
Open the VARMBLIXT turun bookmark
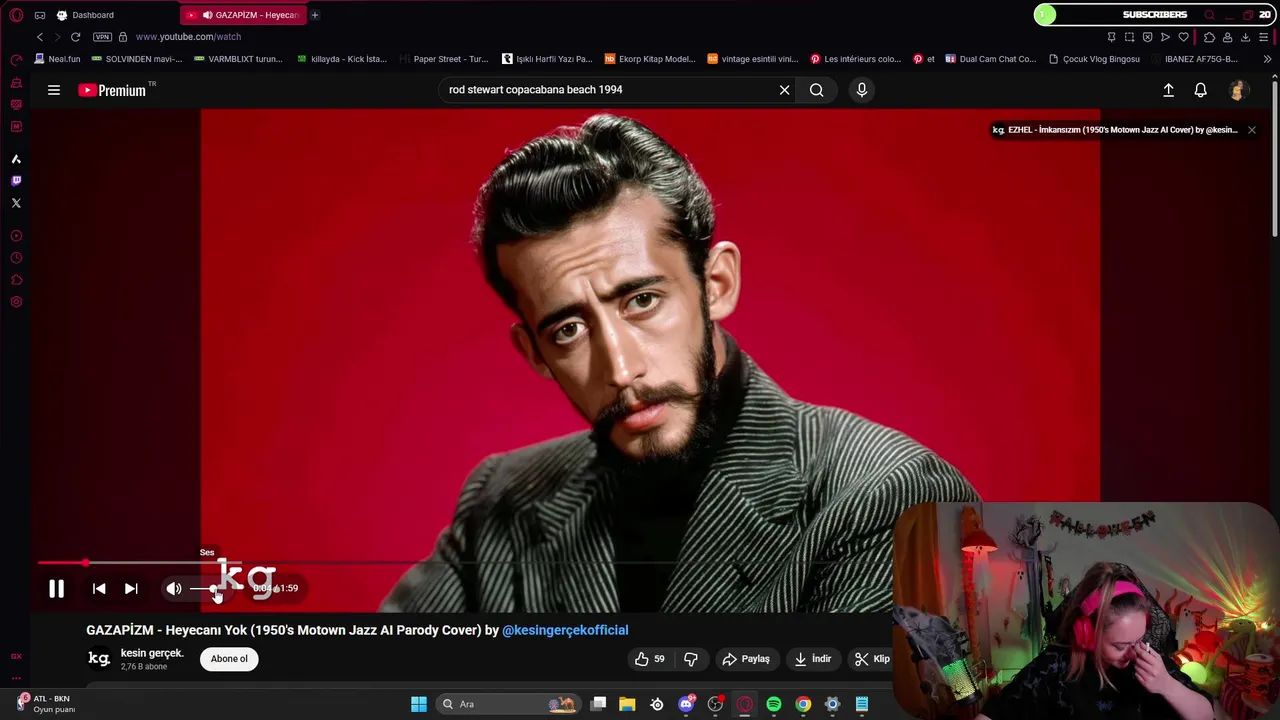(238, 59)
